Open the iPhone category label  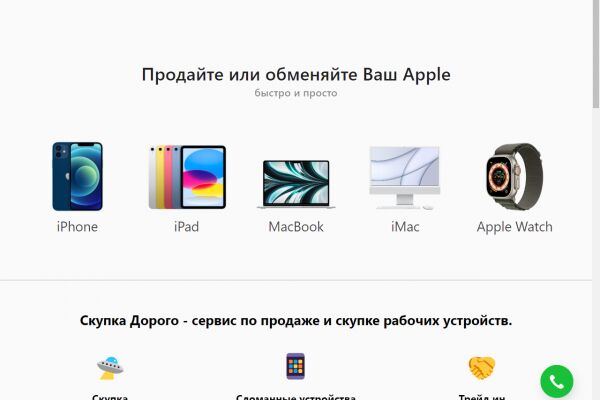coord(77,227)
